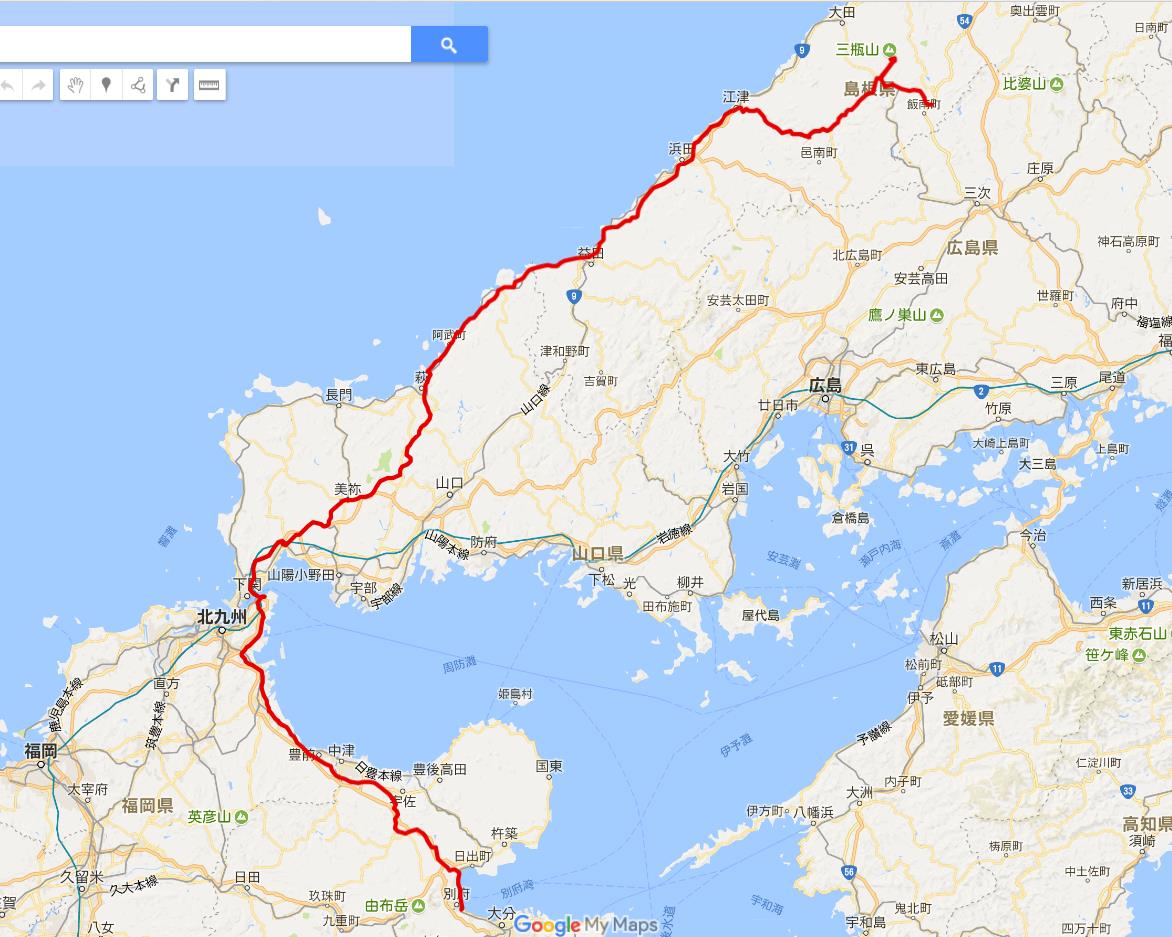
Task: Click the Undo arrow tool
Action: 8,85
